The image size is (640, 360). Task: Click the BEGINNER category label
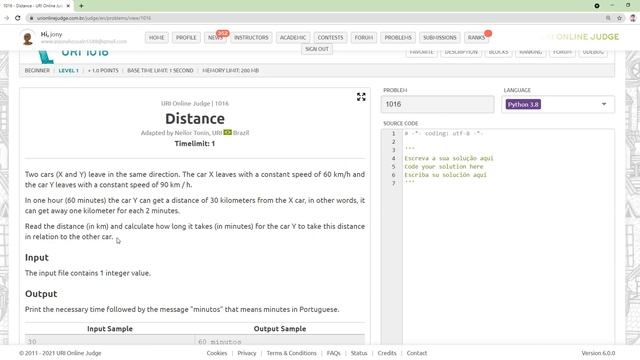click(x=37, y=71)
